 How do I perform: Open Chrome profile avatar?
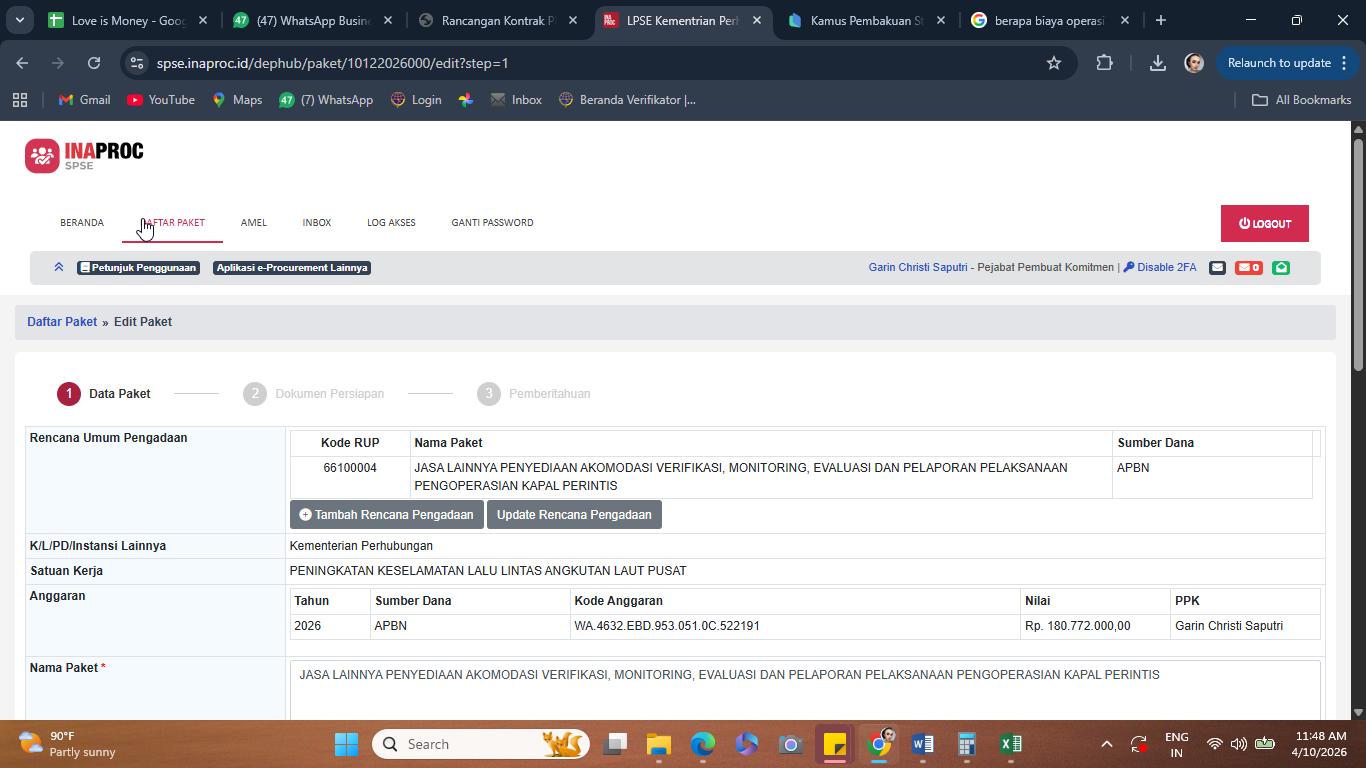click(x=1194, y=63)
